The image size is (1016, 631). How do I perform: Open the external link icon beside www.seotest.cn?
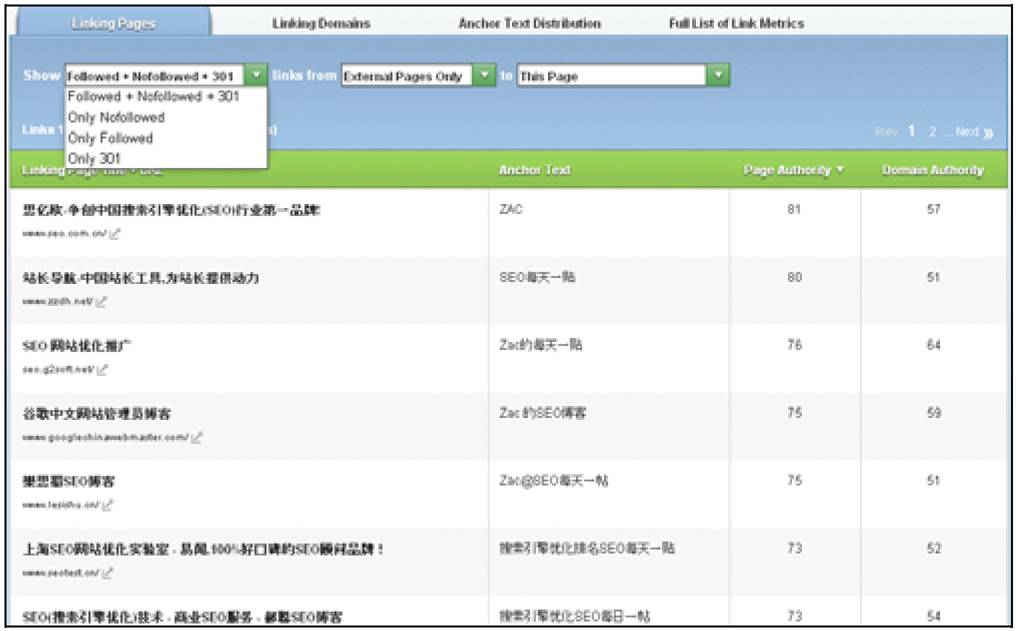pyautogui.click(x=108, y=573)
